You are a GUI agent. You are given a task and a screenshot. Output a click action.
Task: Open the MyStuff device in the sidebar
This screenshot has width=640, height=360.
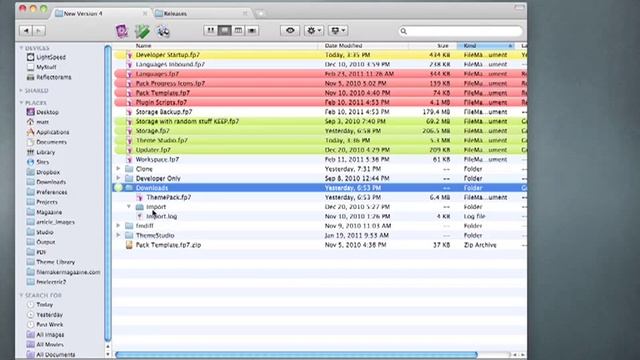pyautogui.click(x=46, y=67)
